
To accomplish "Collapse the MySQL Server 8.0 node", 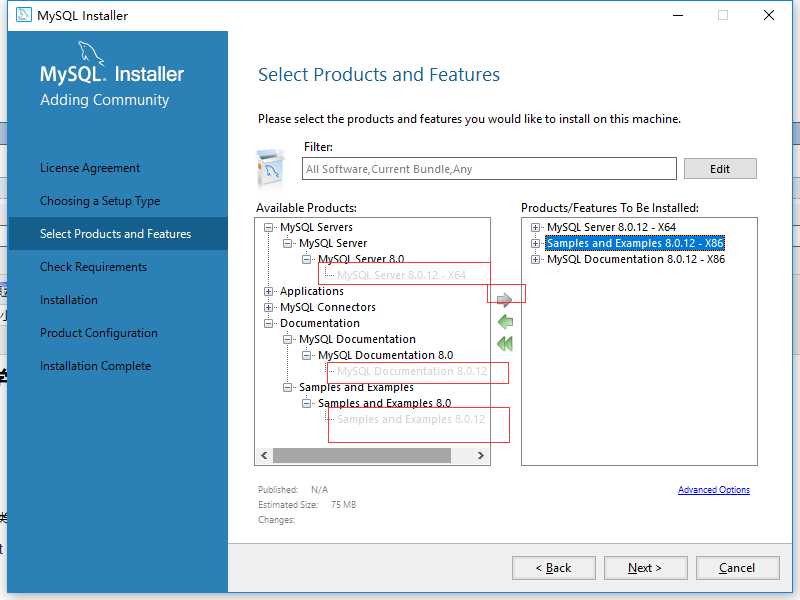I will (306, 259).
